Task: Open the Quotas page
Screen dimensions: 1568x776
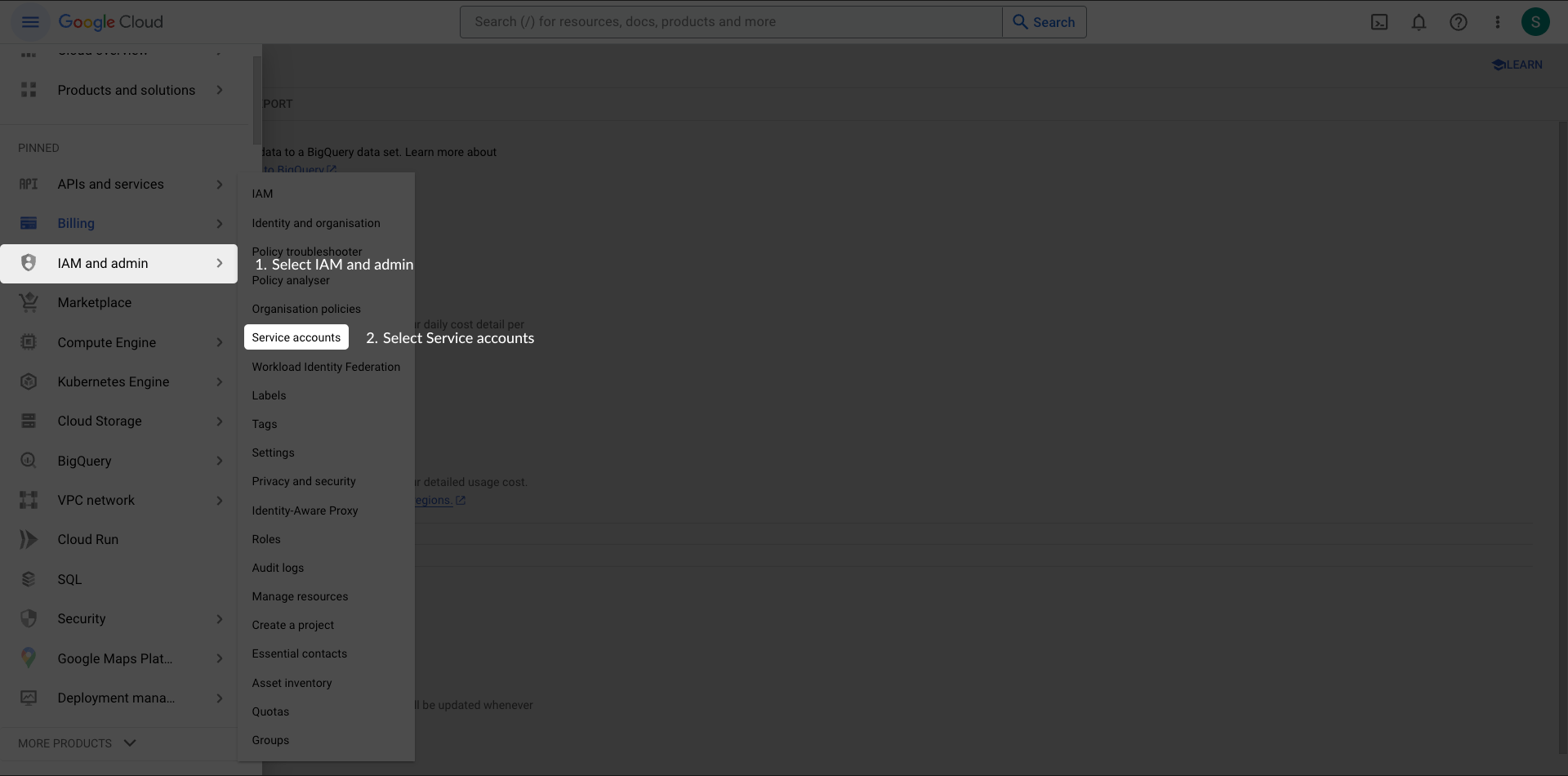Action: pyautogui.click(x=270, y=711)
